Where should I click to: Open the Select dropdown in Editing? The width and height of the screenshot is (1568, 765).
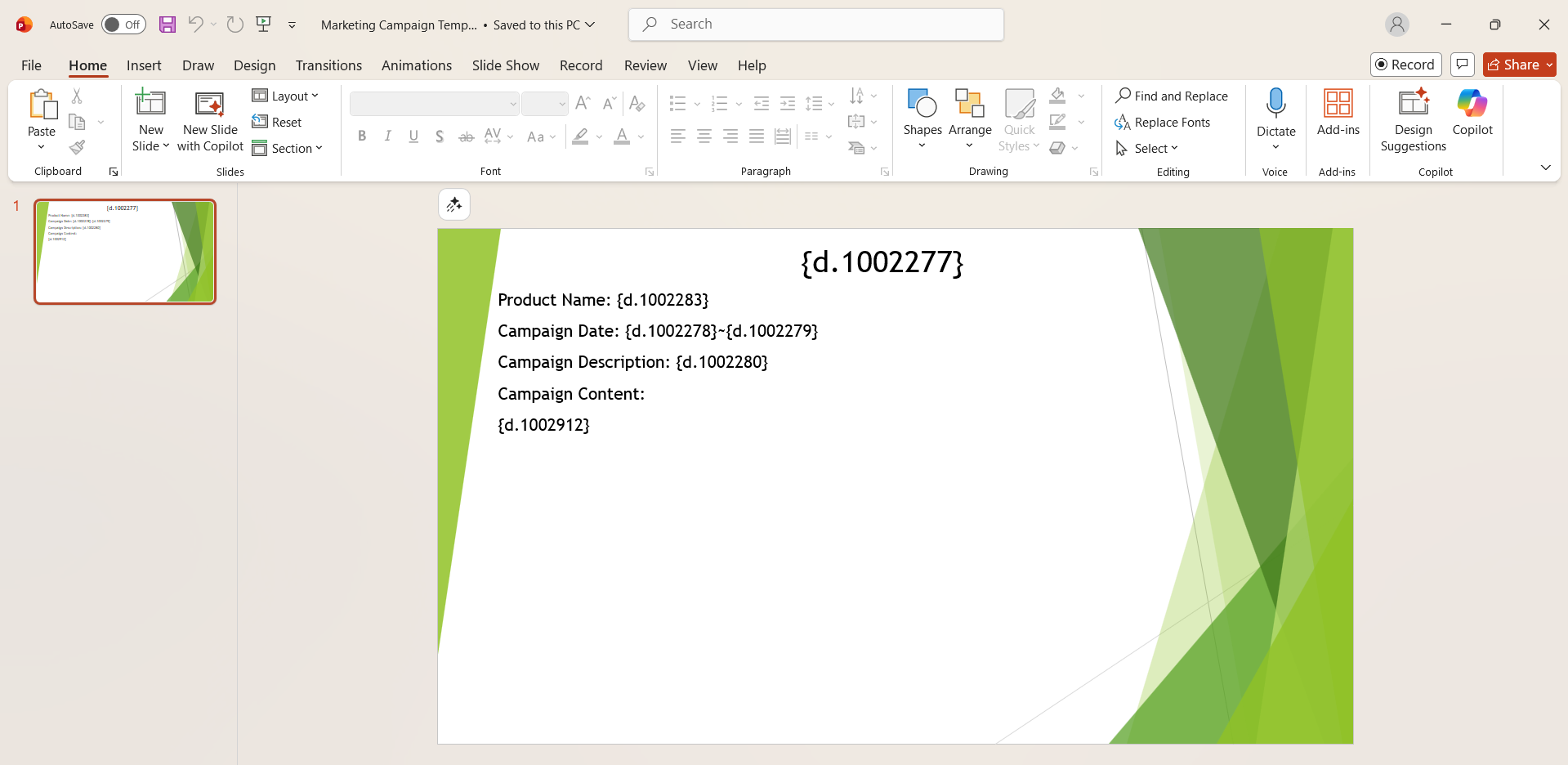[x=1147, y=149]
